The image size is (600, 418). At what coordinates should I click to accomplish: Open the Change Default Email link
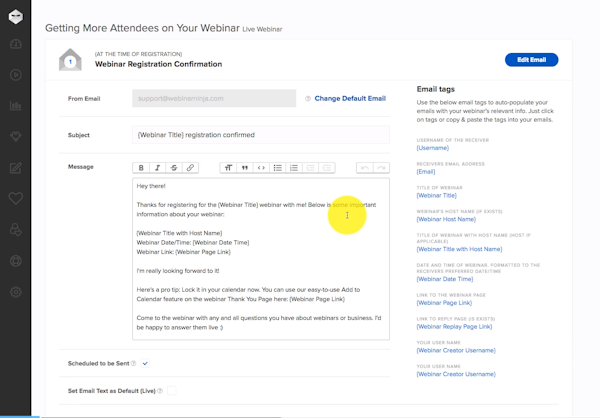350,99
